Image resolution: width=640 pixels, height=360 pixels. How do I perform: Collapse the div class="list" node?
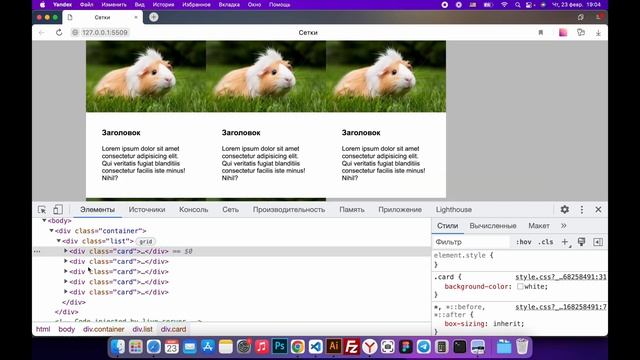(x=59, y=241)
